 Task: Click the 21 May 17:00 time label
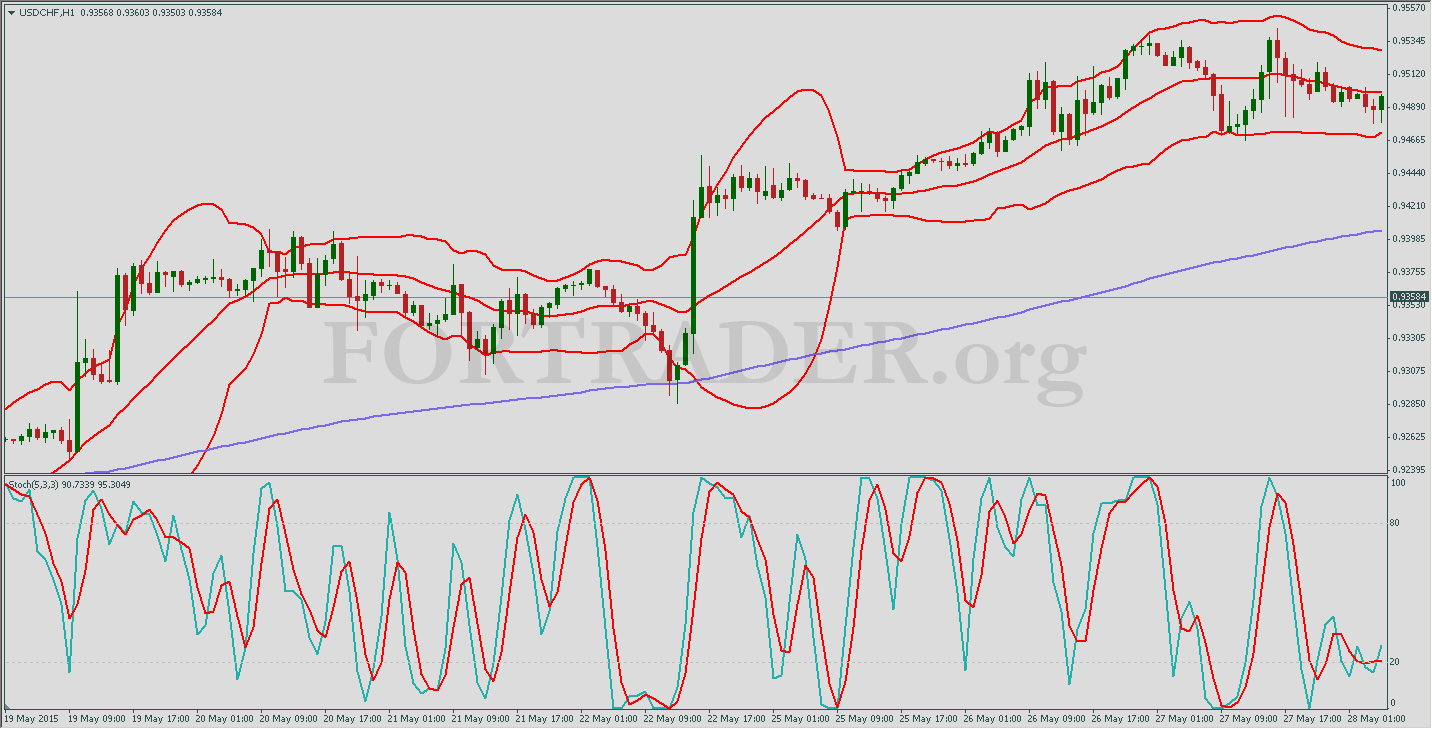coord(543,719)
